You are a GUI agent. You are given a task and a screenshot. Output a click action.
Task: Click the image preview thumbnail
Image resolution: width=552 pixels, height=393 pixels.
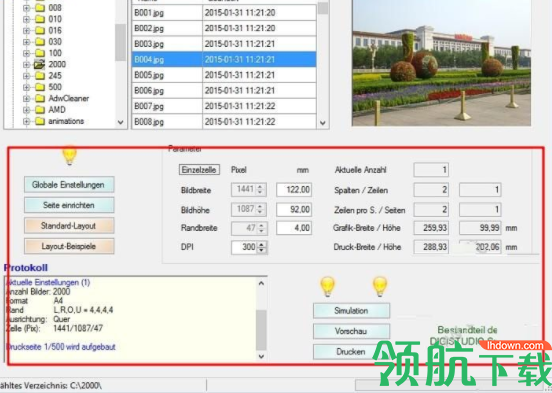pyautogui.click(x=441, y=62)
